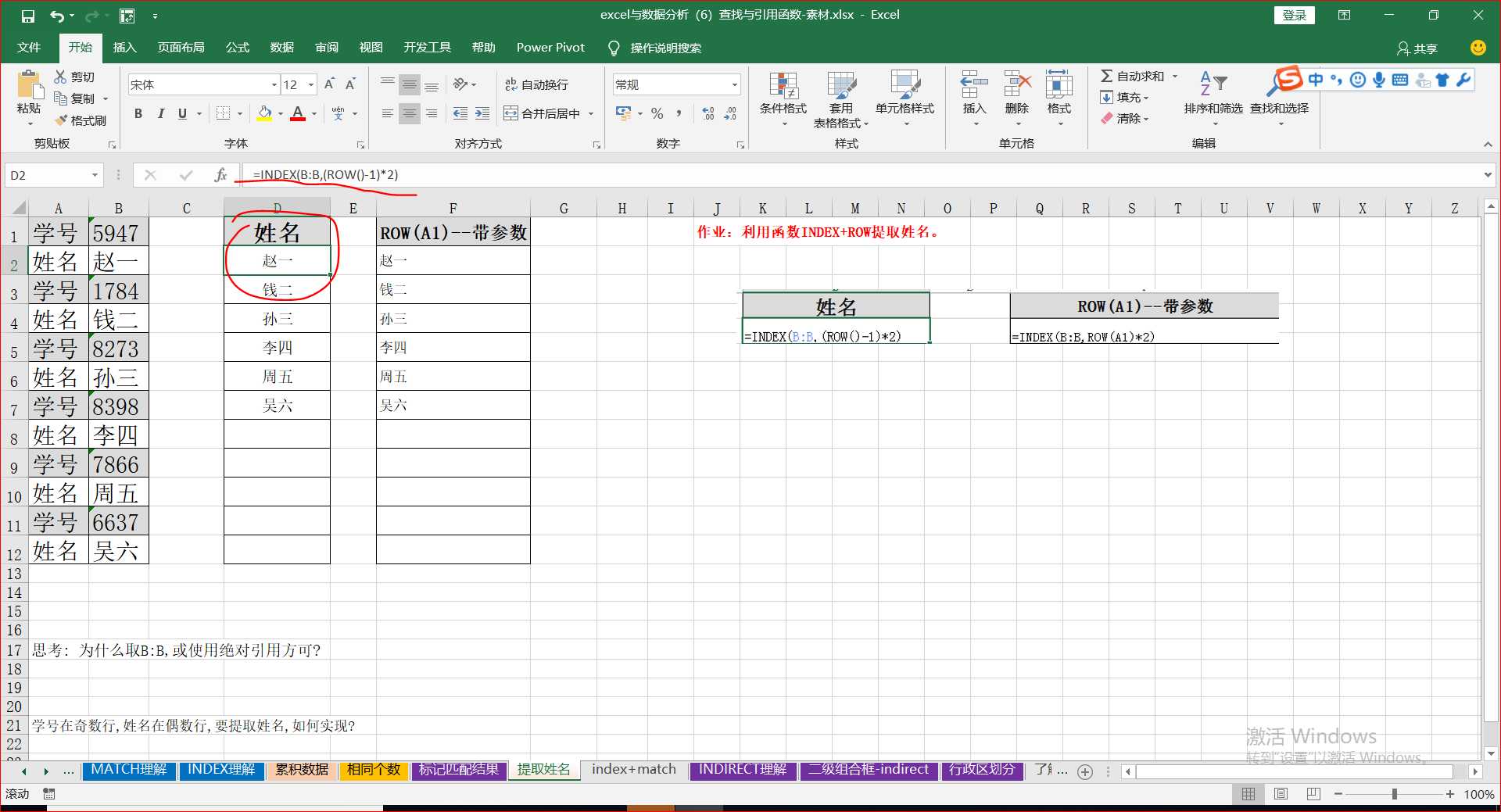Open the font name dropdown
1501x812 pixels.
pyautogui.click(x=274, y=84)
